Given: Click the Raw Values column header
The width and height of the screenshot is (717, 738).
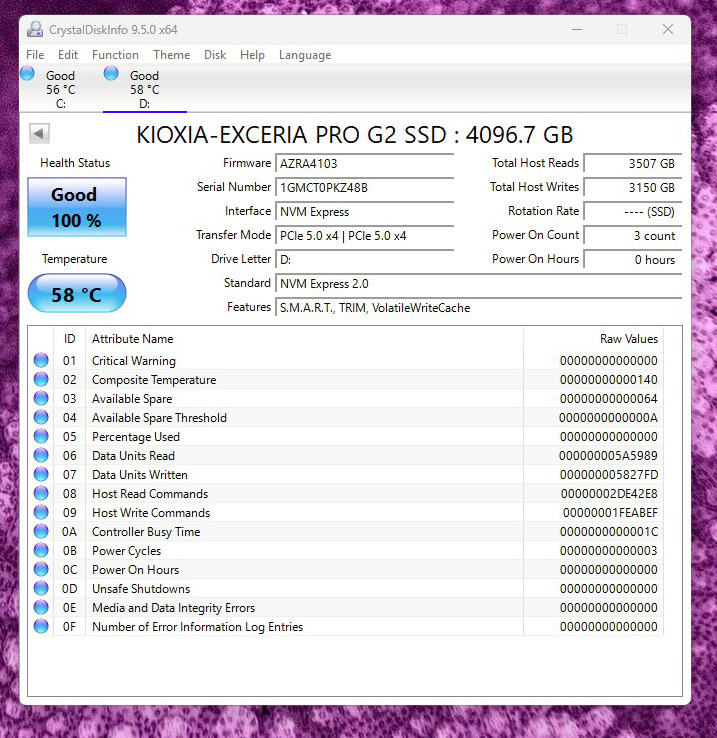Looking at the screenshot, I should click(x=628, y=339).
